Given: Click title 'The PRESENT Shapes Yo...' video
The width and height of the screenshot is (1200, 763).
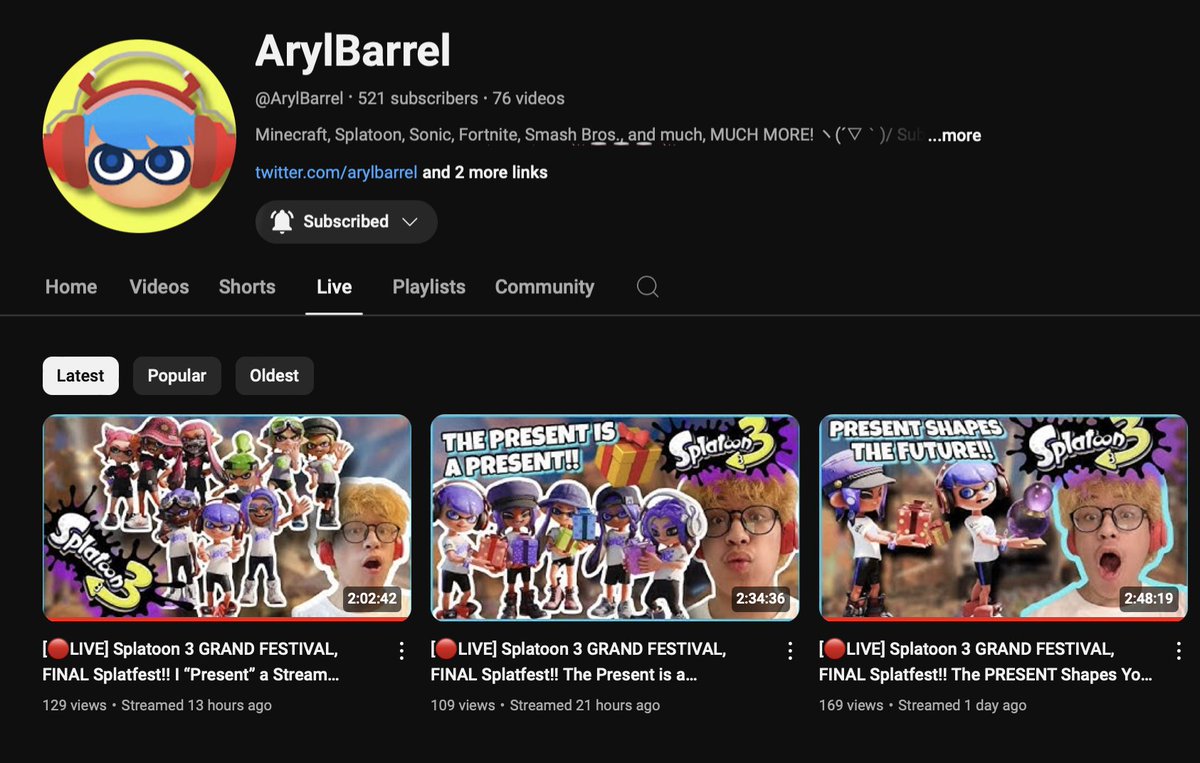Looking at the screenshot, I should [988, 662].
